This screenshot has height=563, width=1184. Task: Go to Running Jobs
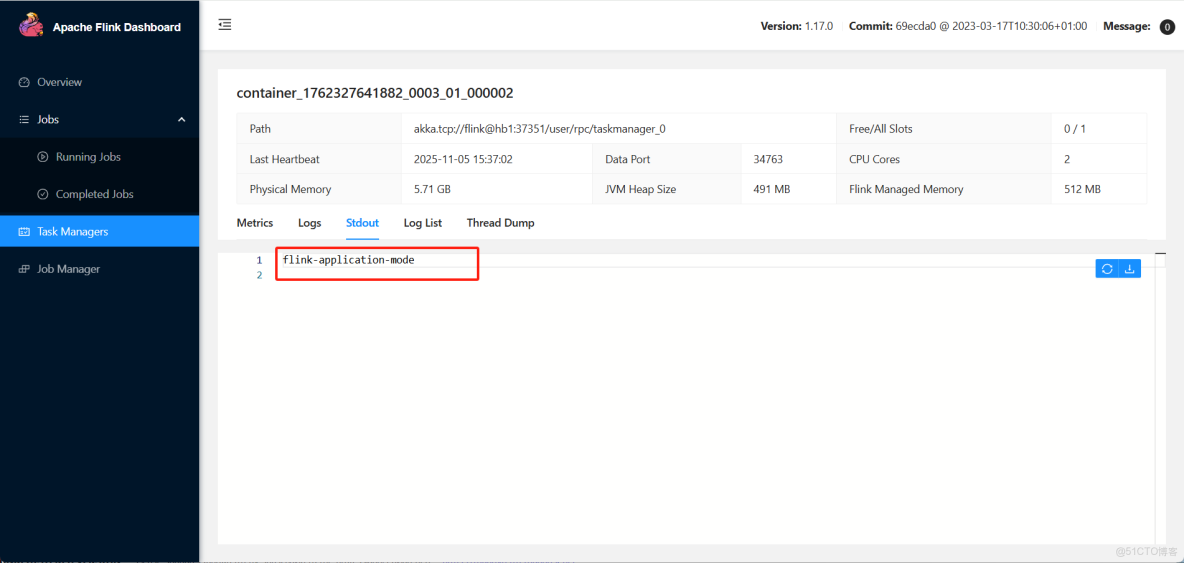[100, 157]
